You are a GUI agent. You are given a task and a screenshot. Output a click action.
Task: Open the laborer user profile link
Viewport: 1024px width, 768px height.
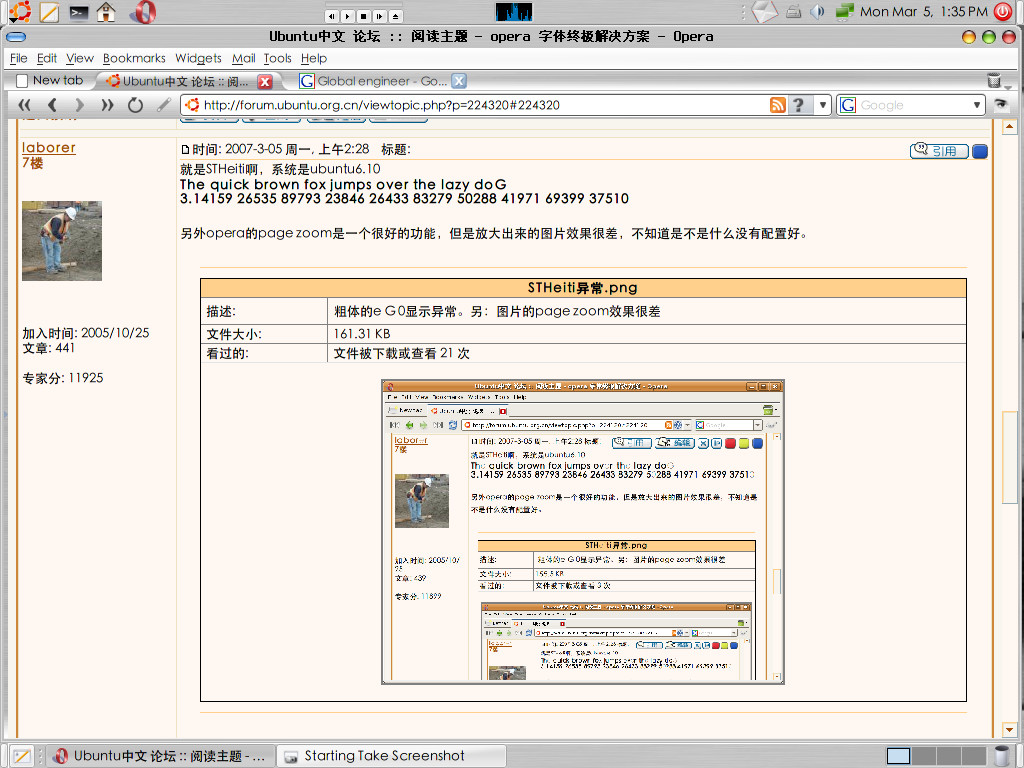[x=49, y=148]
